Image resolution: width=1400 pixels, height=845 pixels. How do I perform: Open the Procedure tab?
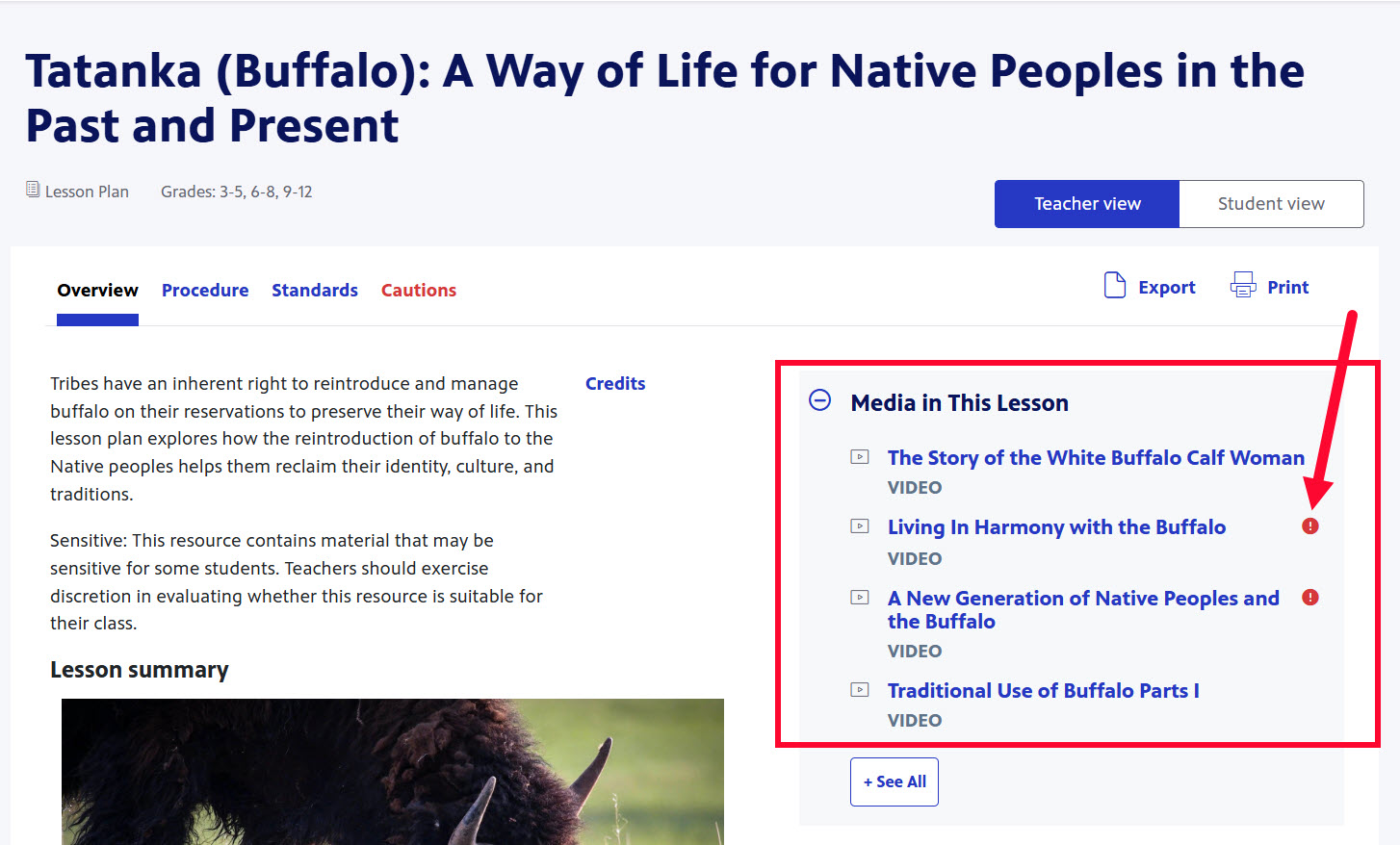205,291
